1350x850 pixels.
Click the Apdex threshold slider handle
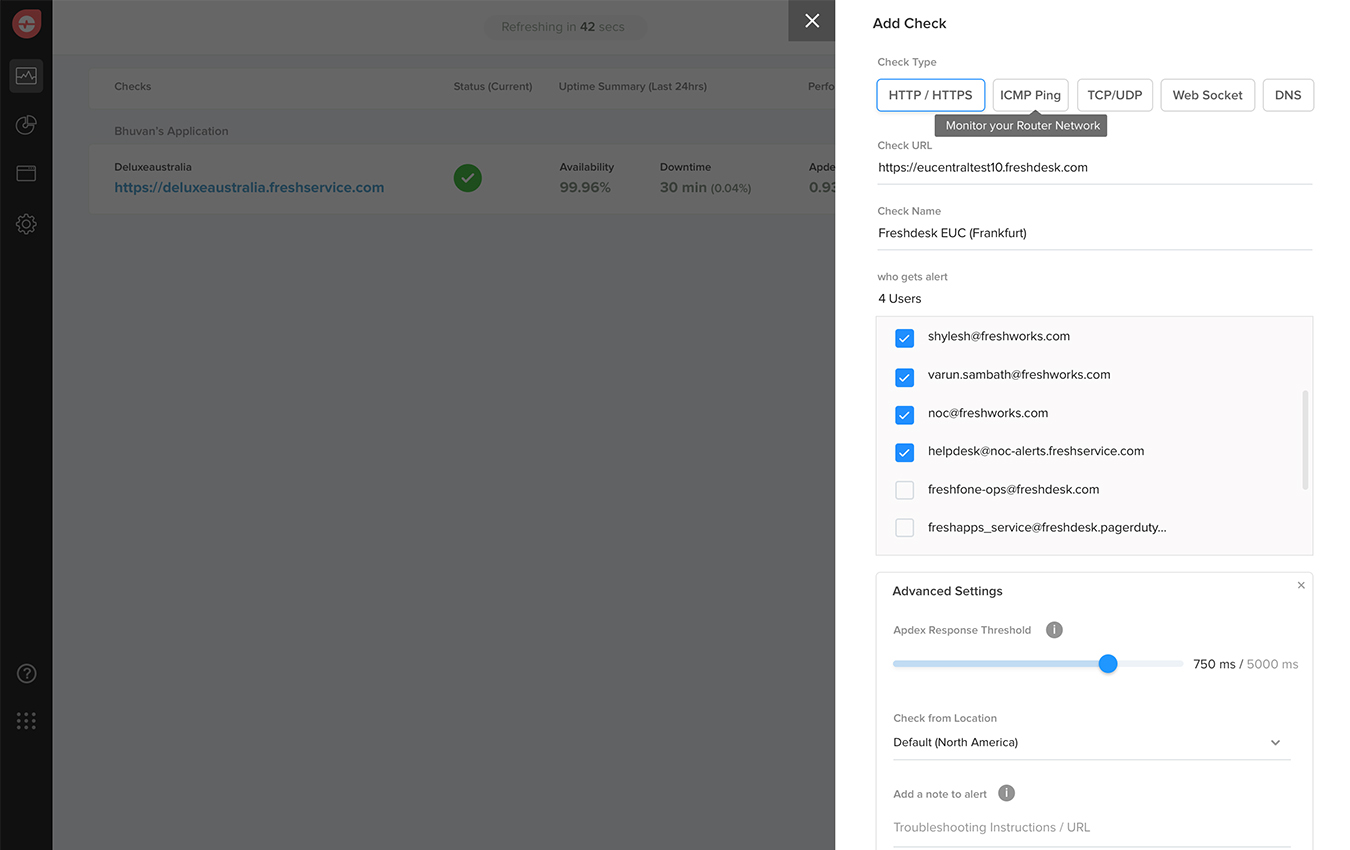pyautogui.click(x=1108, y=663)
